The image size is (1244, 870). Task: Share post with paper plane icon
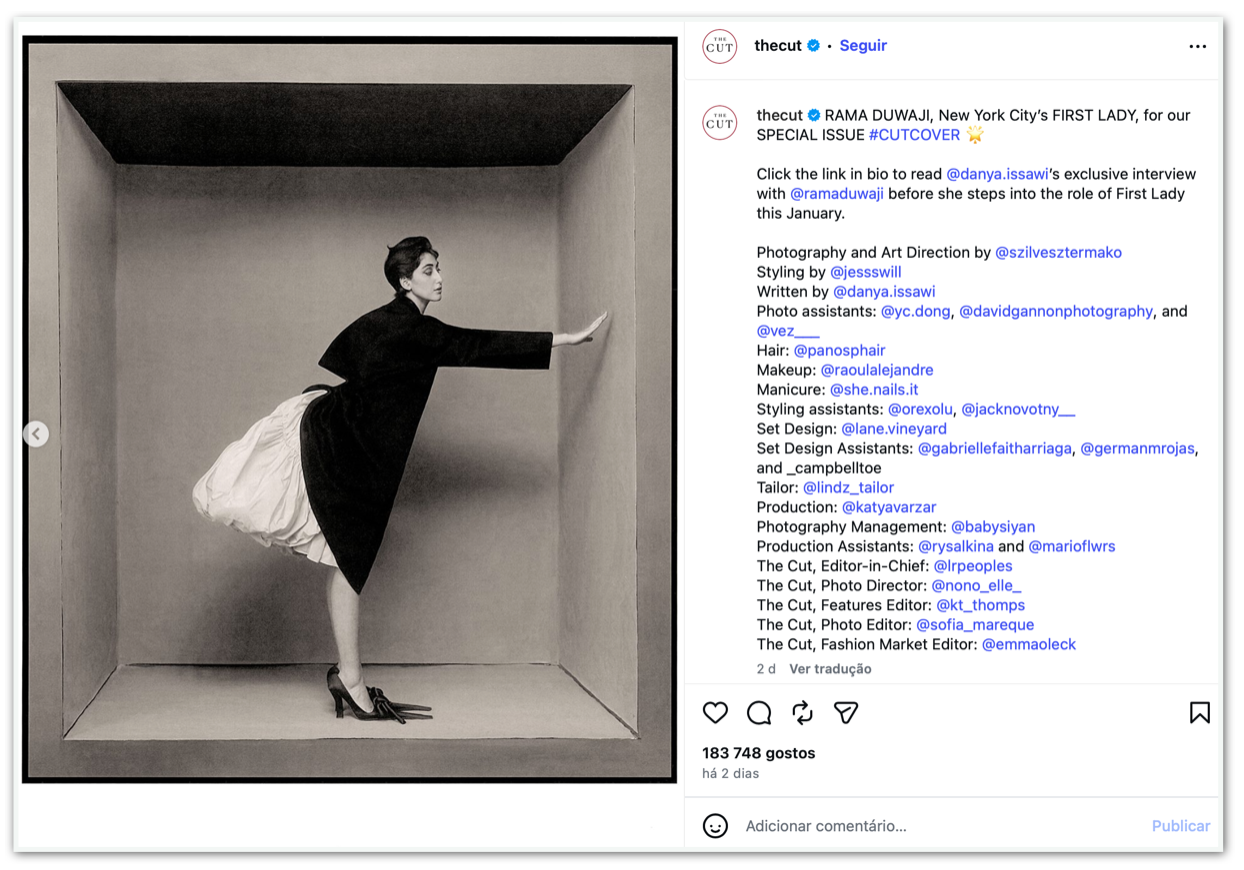pyautogui.click(x=846, y=712)
